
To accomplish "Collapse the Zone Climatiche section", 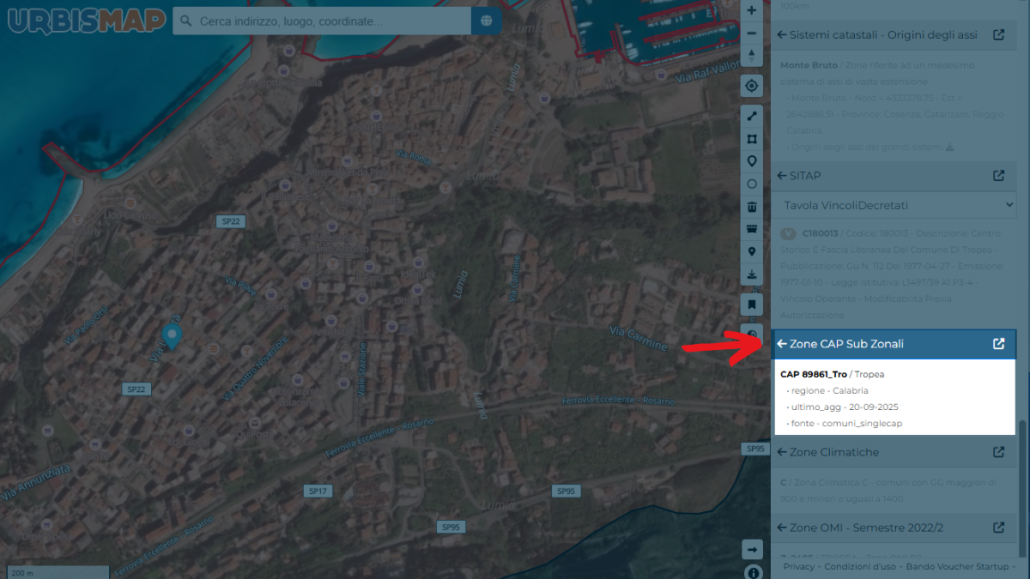I will 782,452.
